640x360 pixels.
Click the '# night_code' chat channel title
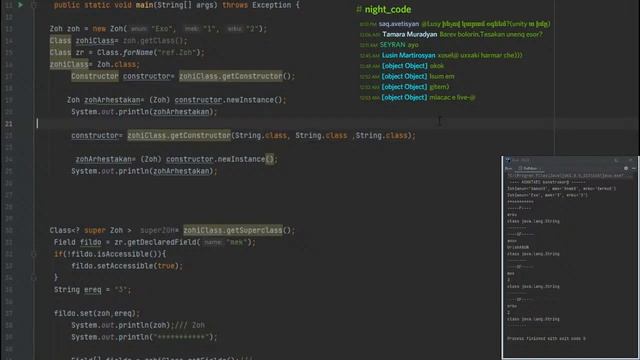click(384, 9)
